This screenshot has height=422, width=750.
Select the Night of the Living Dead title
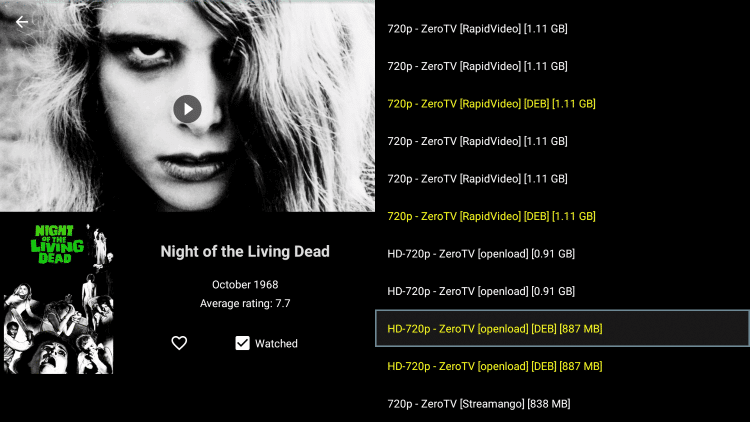245,252
